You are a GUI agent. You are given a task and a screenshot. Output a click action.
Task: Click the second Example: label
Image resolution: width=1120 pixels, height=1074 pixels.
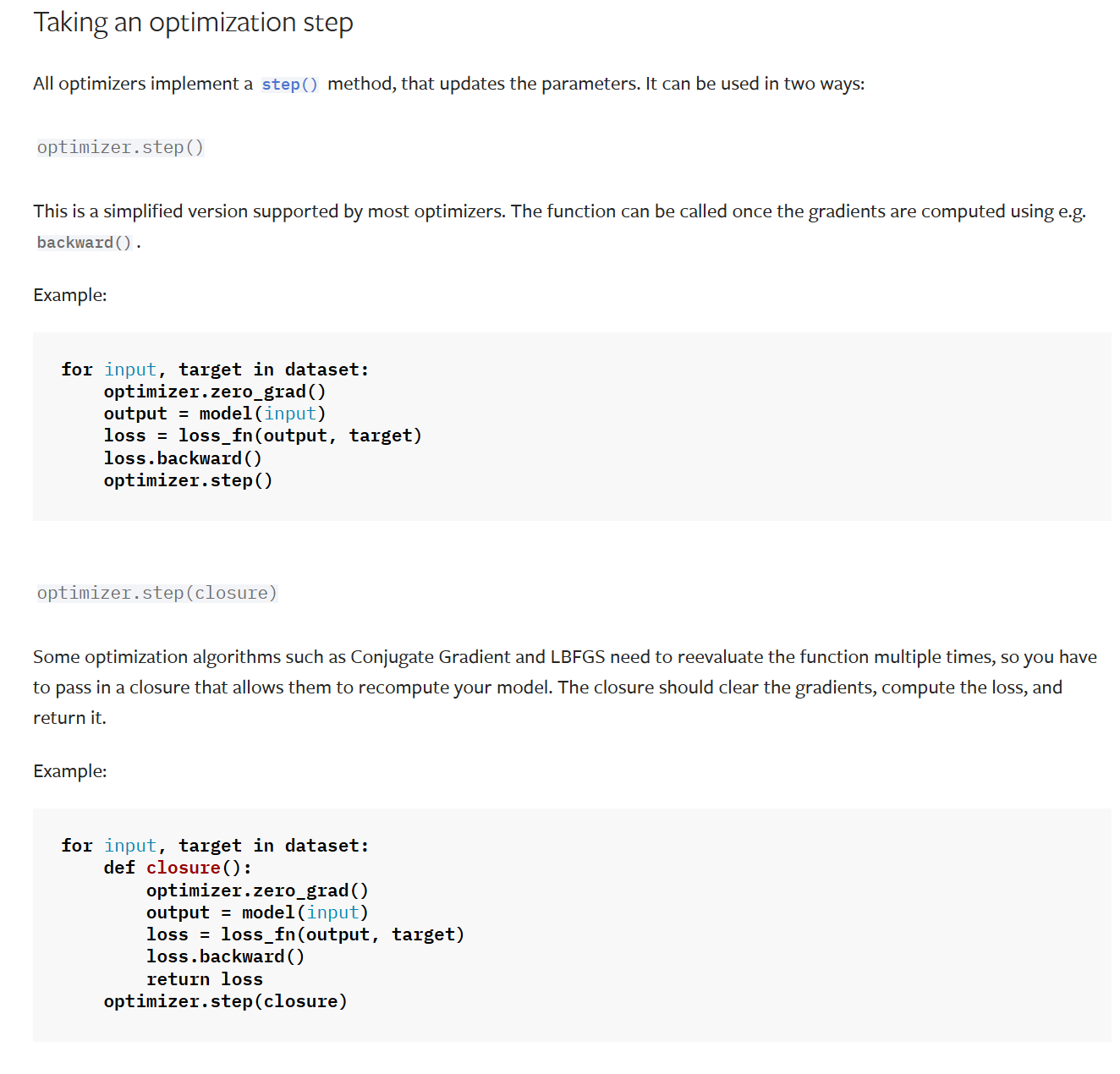click(x=70, y=771)
